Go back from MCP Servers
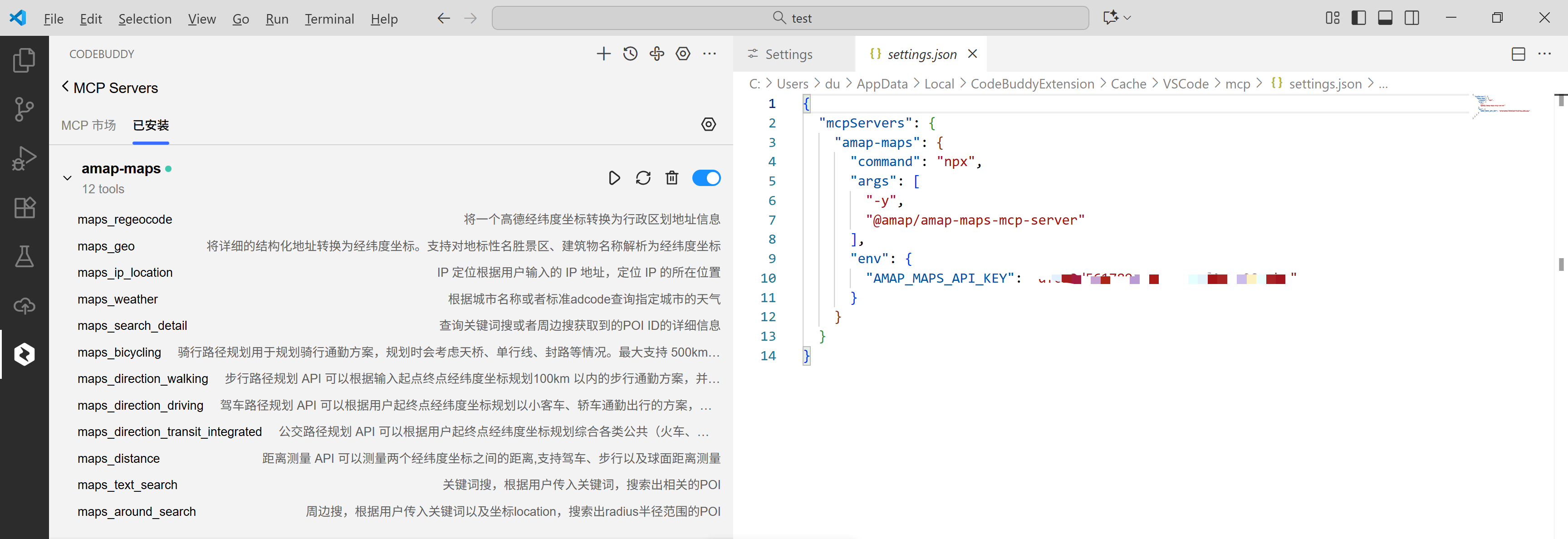 65,87
